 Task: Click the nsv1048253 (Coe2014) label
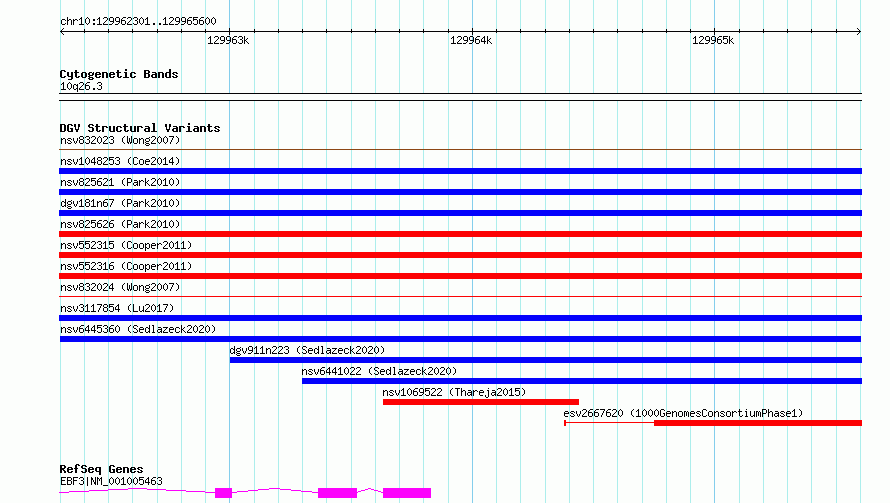tap(120, 161)
